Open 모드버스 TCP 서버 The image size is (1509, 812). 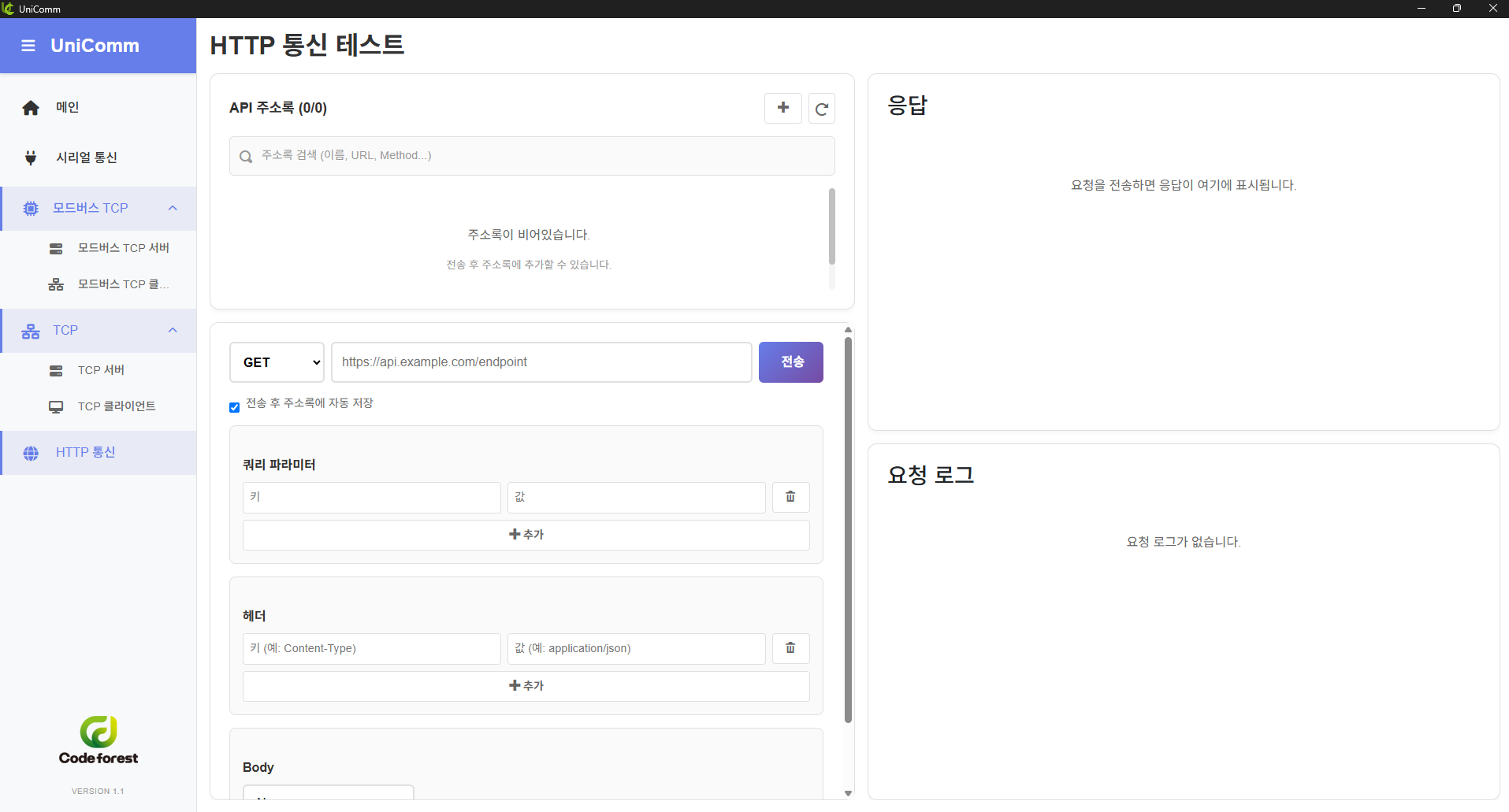[x=98, y=248]
